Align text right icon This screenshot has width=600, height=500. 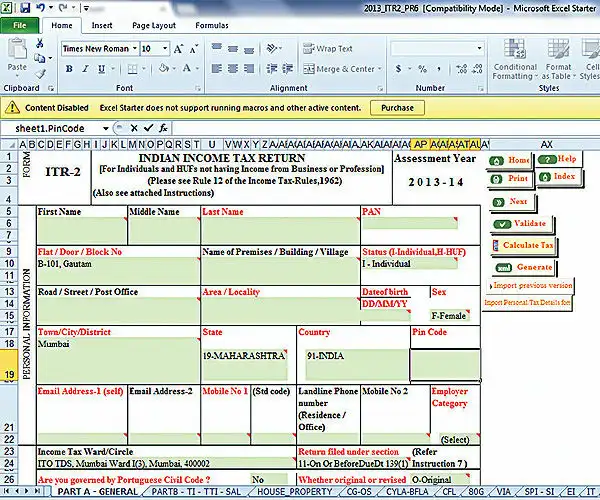(249, 68)
